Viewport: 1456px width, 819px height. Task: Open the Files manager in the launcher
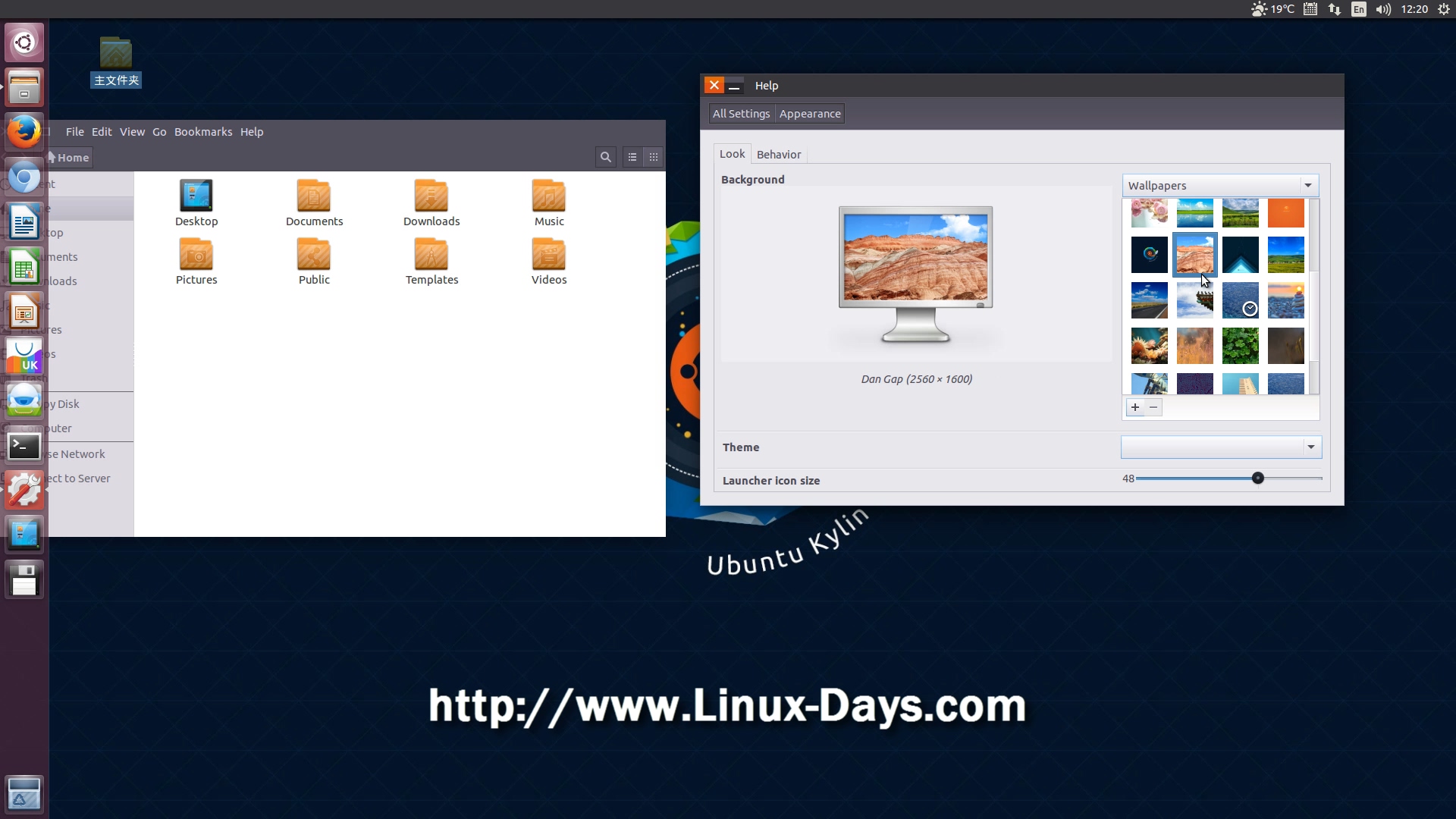click(24, 87)
